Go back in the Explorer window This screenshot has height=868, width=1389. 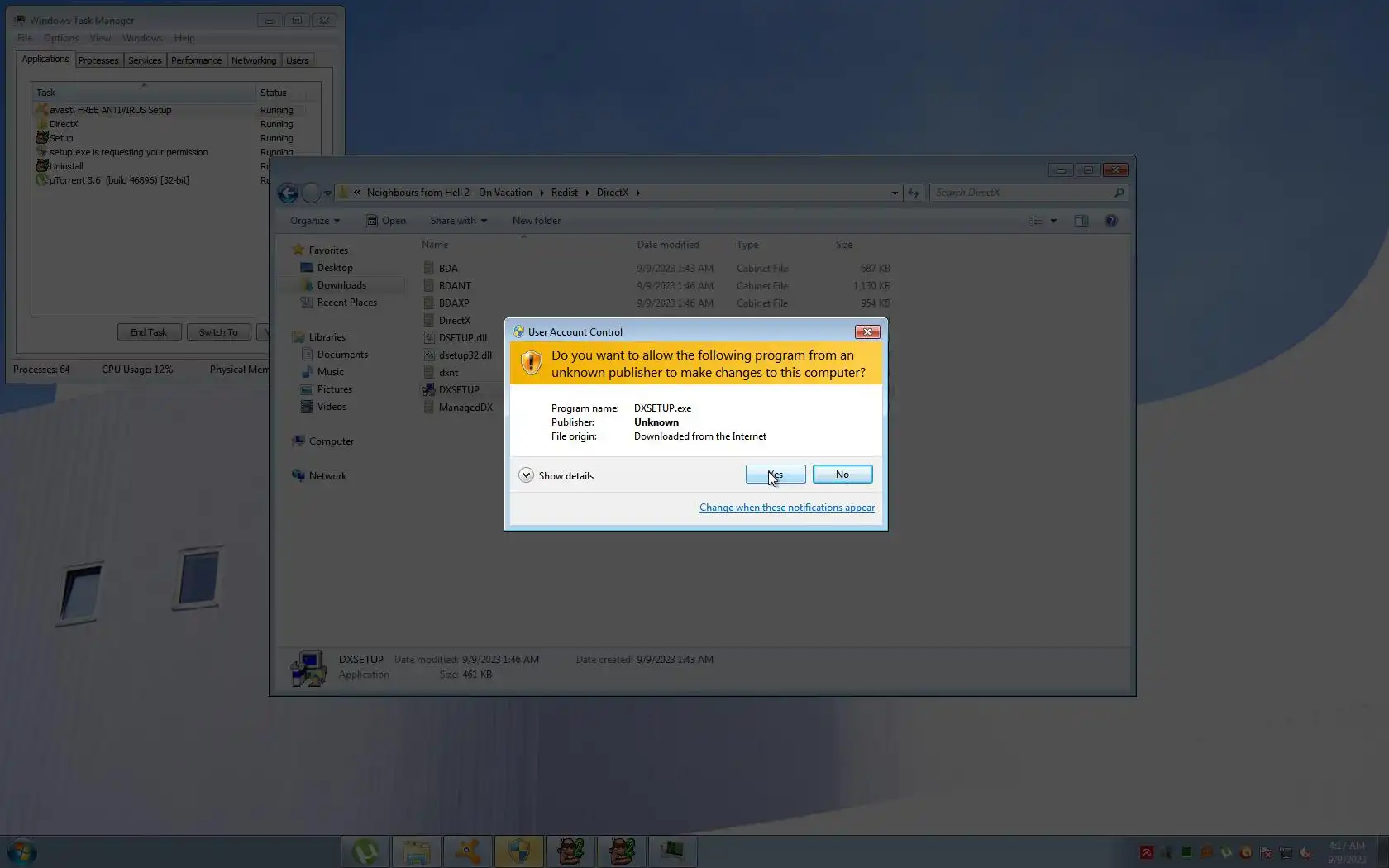[x=288, y=193]
